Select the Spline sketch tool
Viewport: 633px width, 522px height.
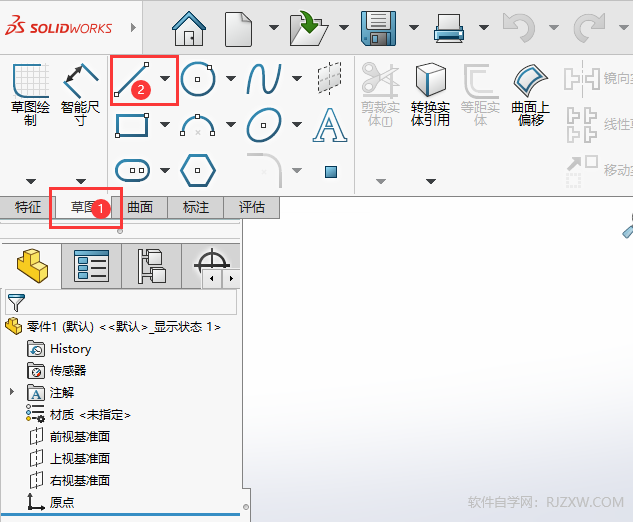264,79
